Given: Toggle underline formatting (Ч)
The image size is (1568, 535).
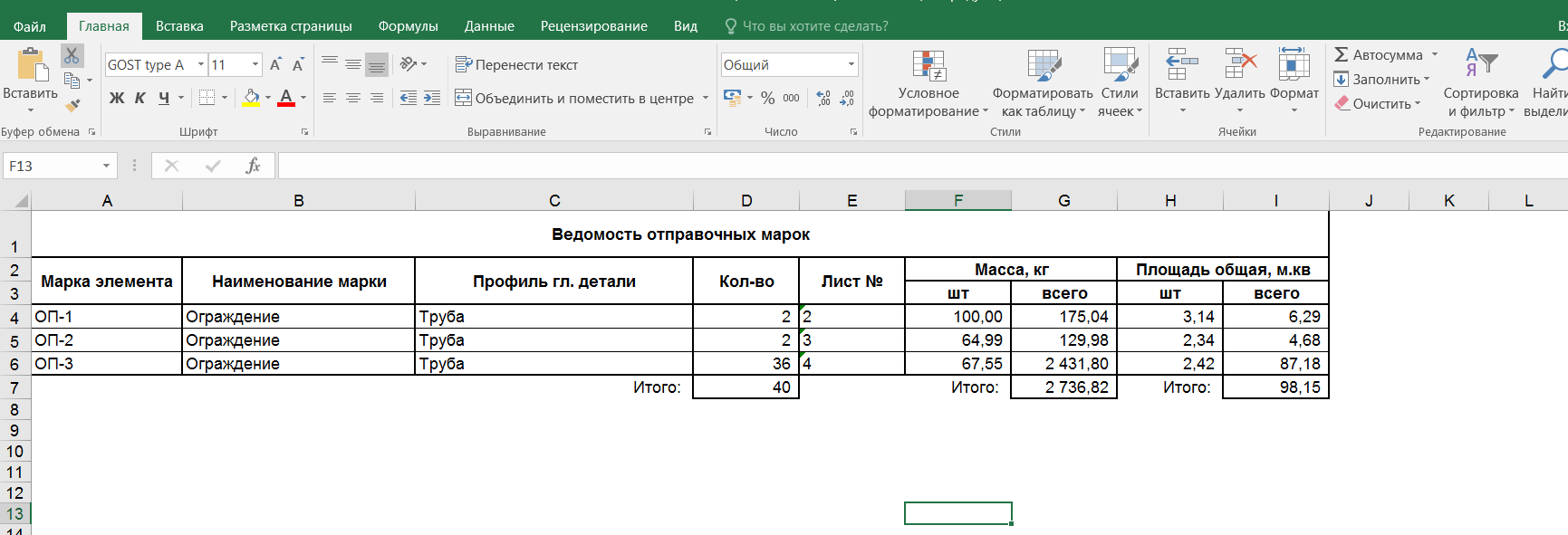Looking at the screenshot, I should click(x=164, y=98).
